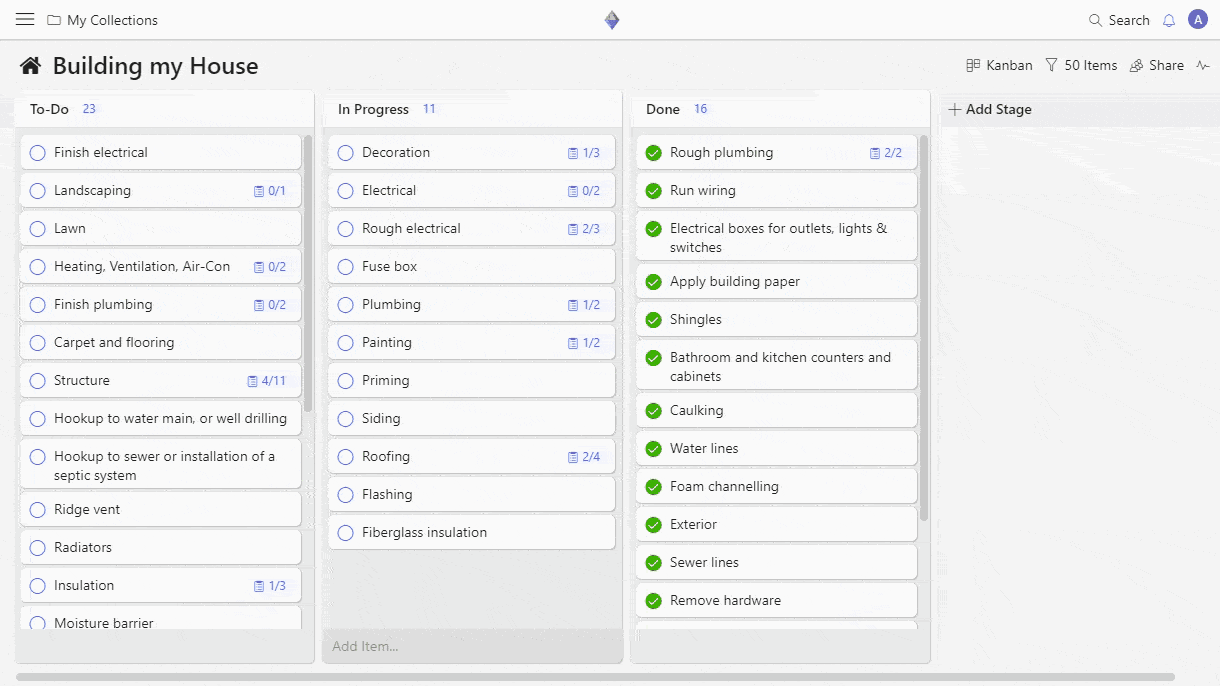1220x686 pixels.
Task: Open the user avatar profile
Action: [1198, 20]
